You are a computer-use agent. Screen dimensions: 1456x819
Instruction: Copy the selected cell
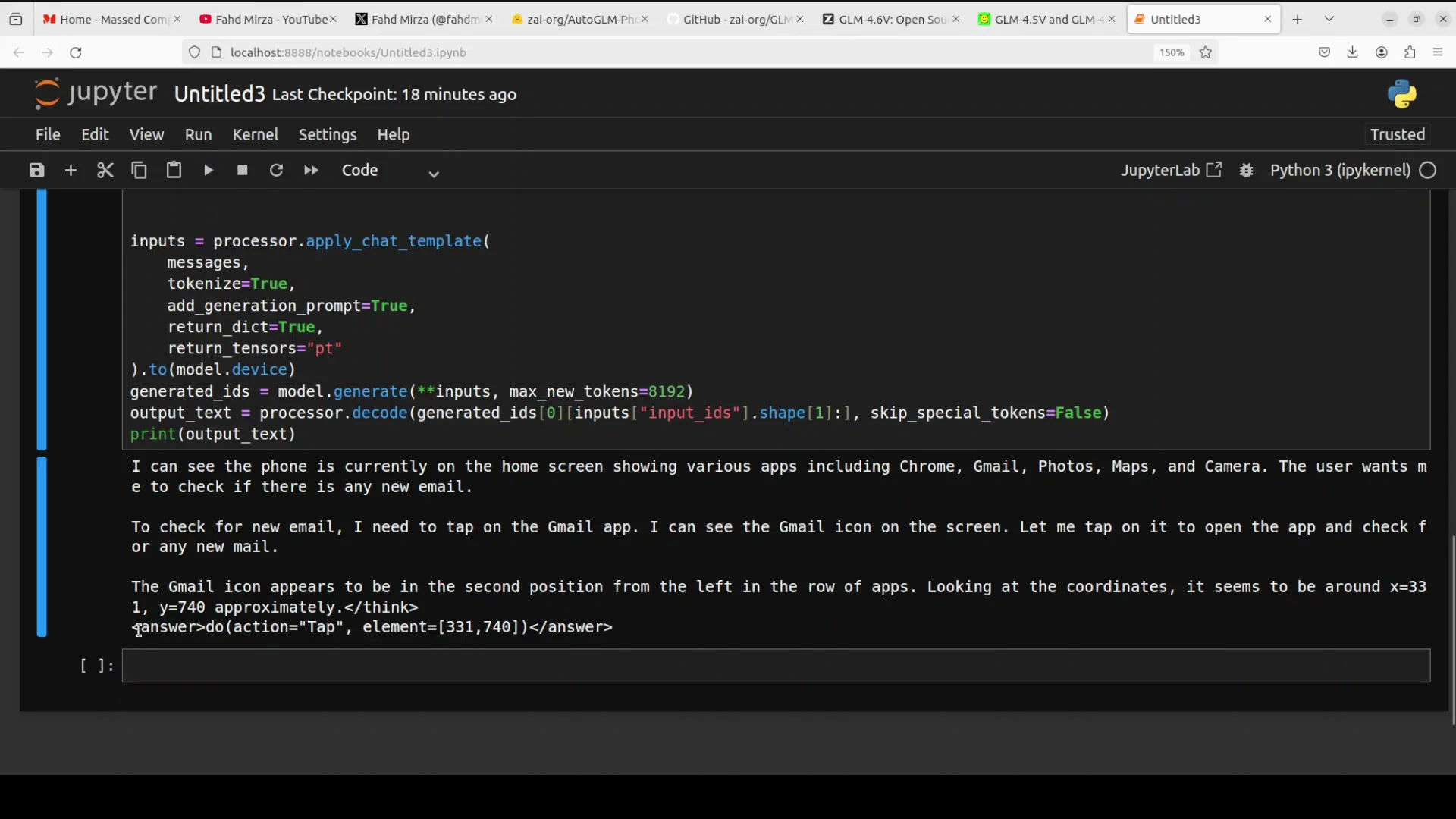coord(140,170)
